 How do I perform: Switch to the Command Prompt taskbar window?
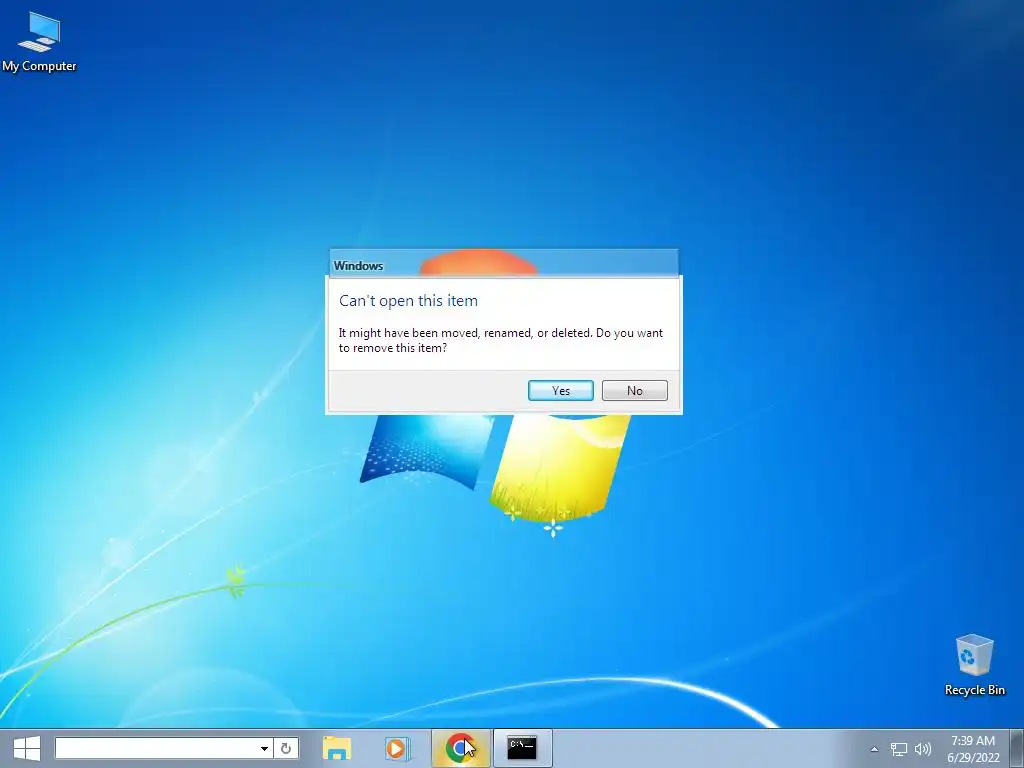(x=522, y=748)
